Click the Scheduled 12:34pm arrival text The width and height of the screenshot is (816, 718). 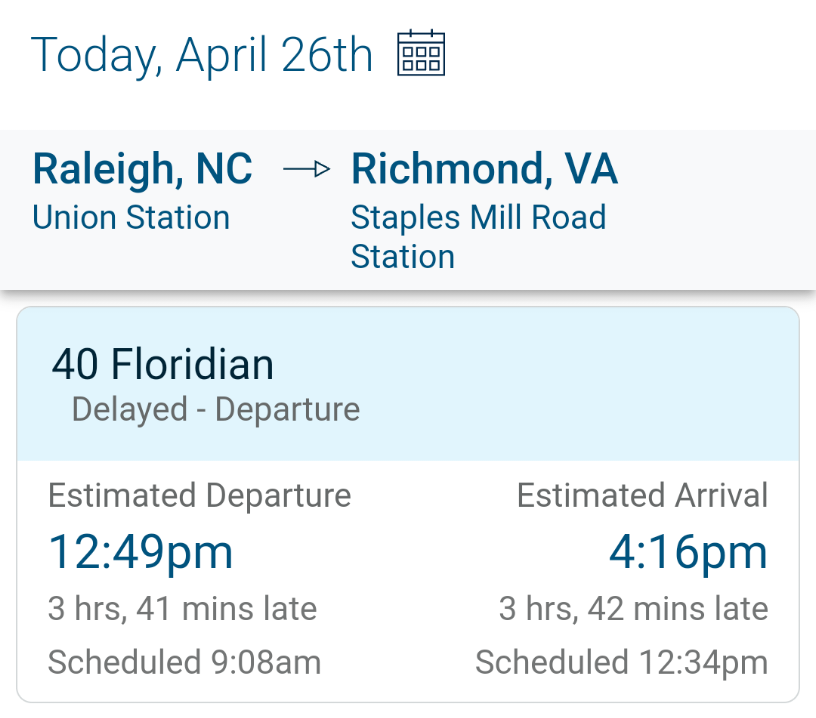coord(622,662)
